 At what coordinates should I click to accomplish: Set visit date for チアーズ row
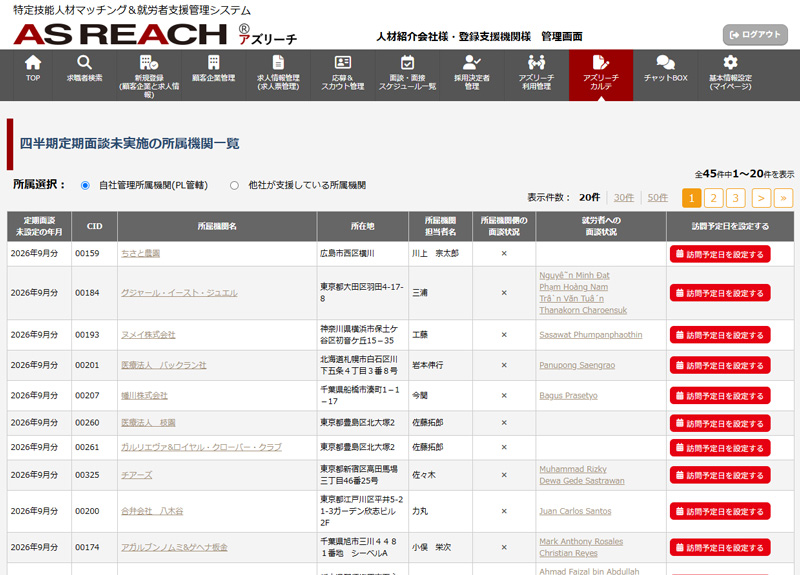[720, 475]
